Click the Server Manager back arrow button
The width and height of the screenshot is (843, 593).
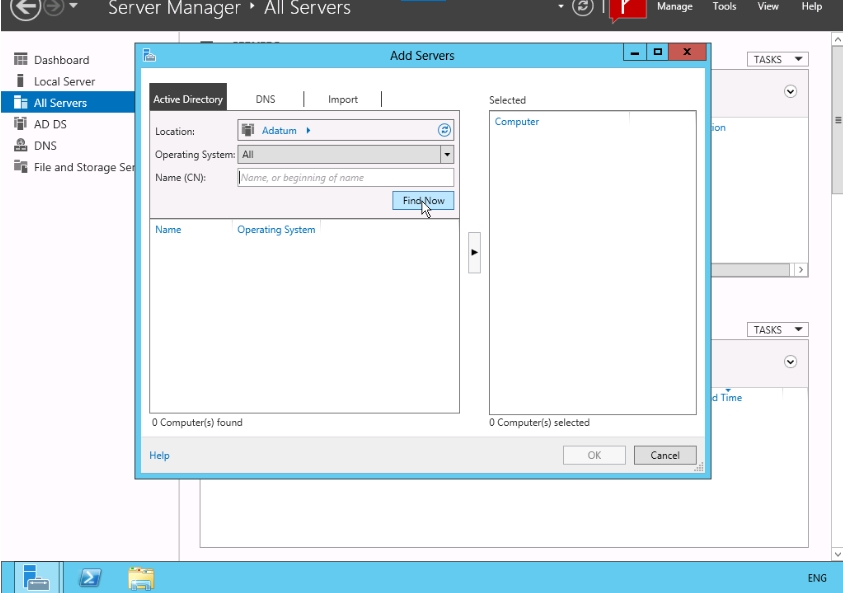25,8
